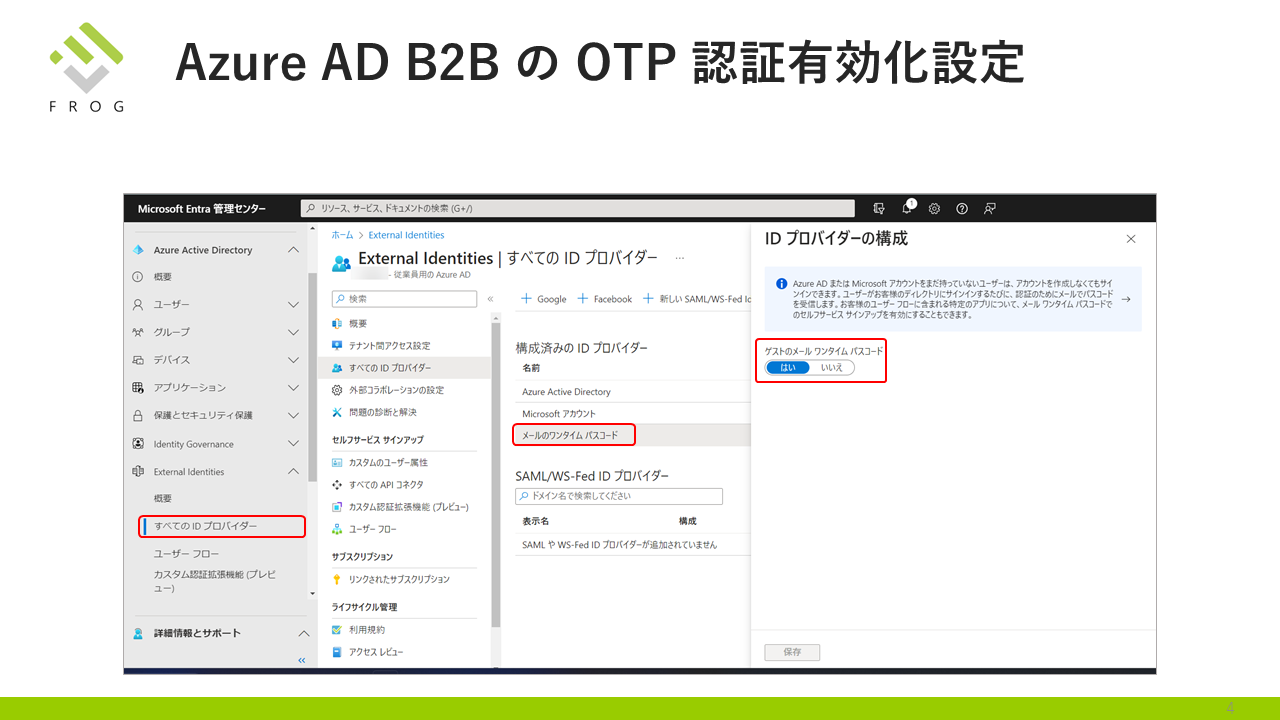Expand the Identity Governance chevron

[x=293, y=444]
